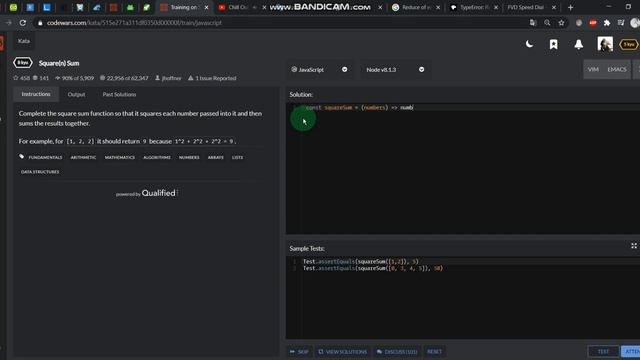Open the Node v8.1.3 version dropdown

point(395,70)
